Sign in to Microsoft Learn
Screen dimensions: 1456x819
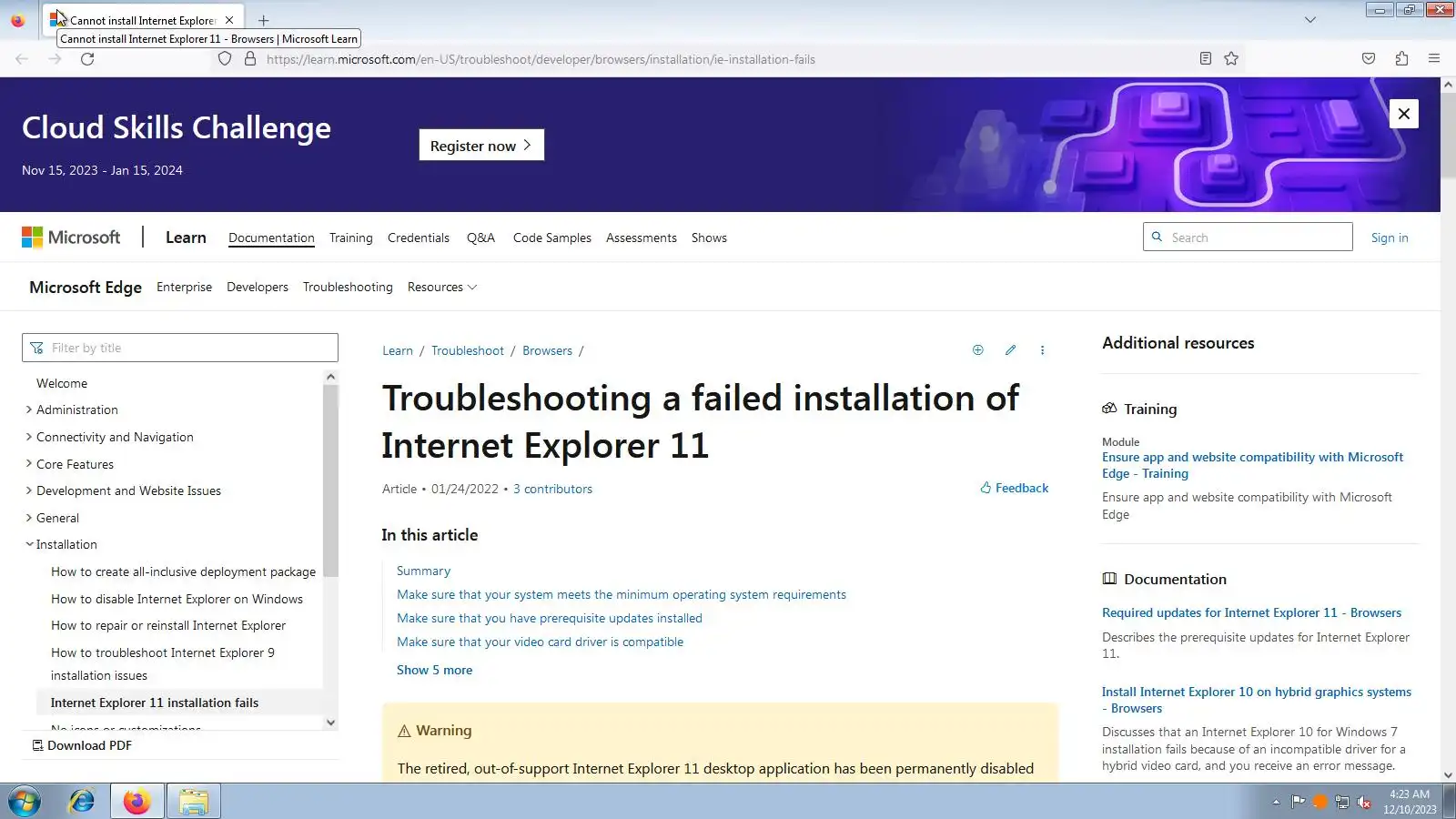pyautogui.click(x=1390, y=238)
